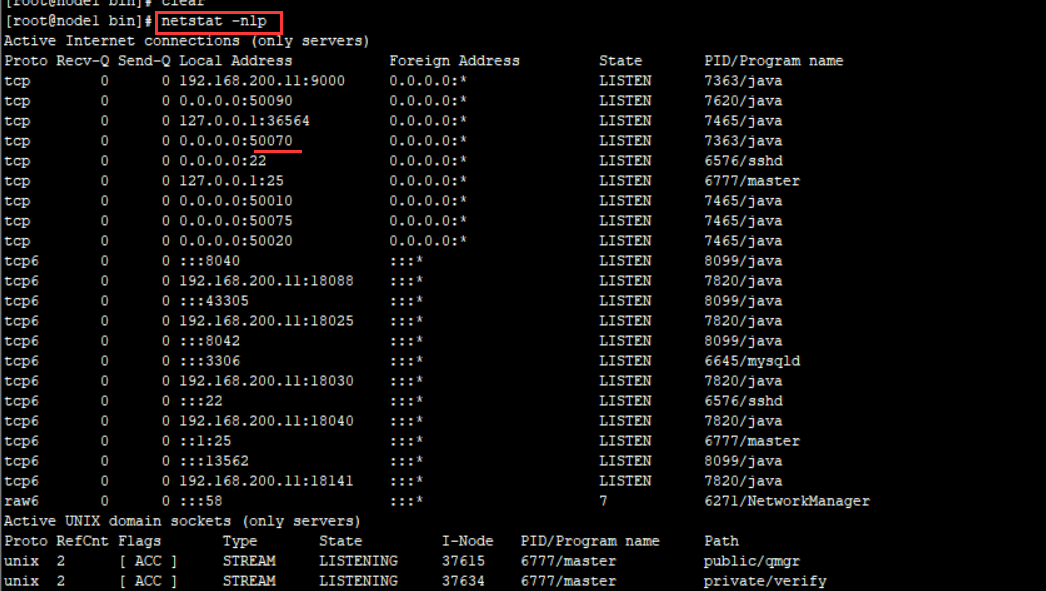Click local address 0.0.0.0:50020
This screenshot has height=591, width=1046.
[x=235, y=241]
